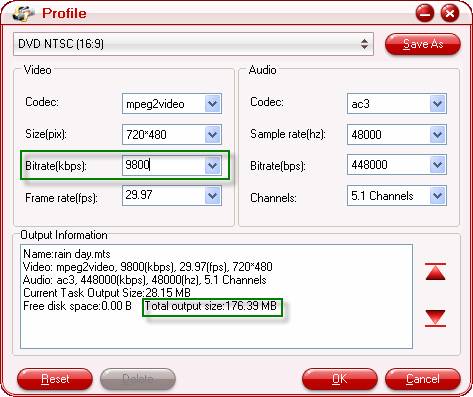Jump to top with red up arrow
473x397 pixels.
435,272
